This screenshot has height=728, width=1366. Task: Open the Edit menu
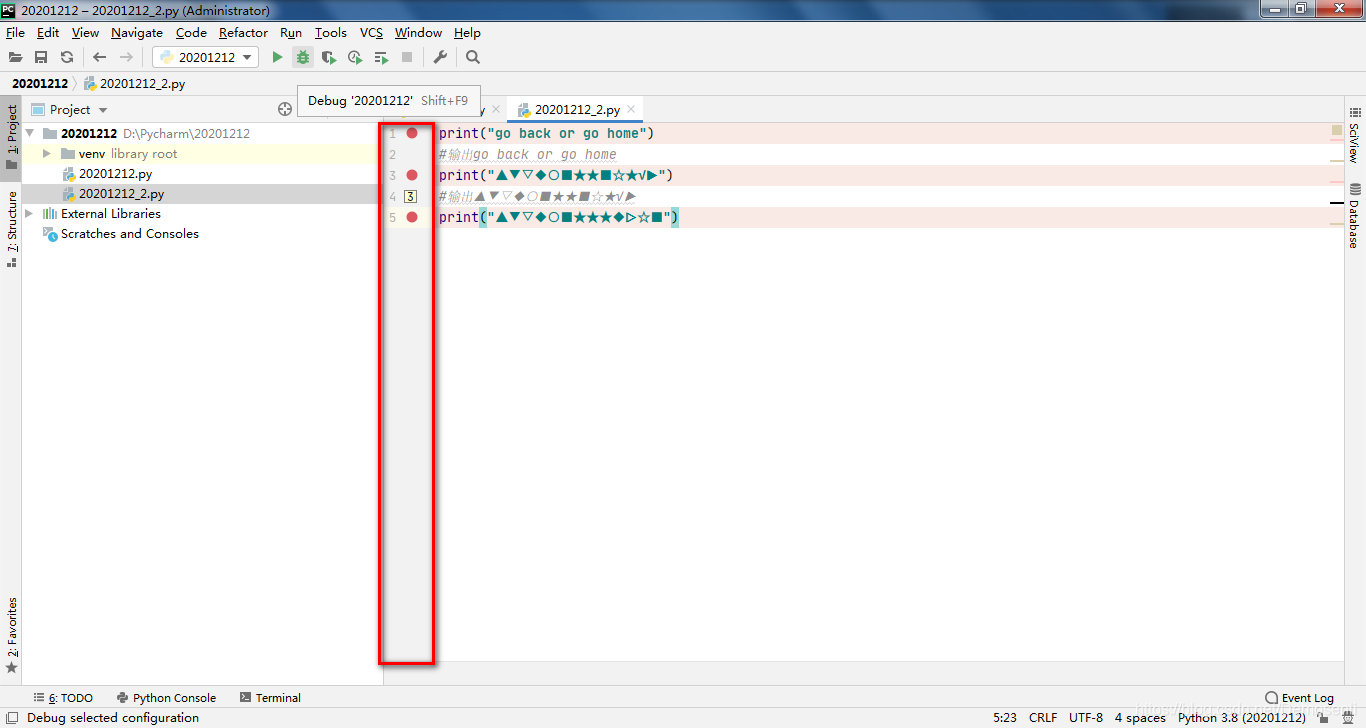48,33
